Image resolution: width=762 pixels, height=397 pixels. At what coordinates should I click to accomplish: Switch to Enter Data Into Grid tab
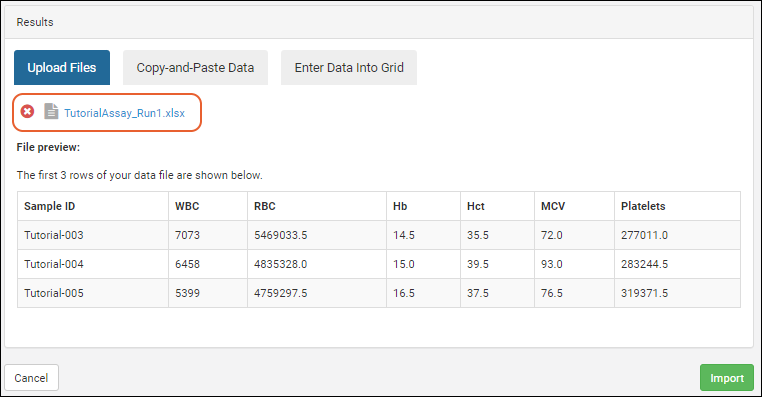(349, 68)
